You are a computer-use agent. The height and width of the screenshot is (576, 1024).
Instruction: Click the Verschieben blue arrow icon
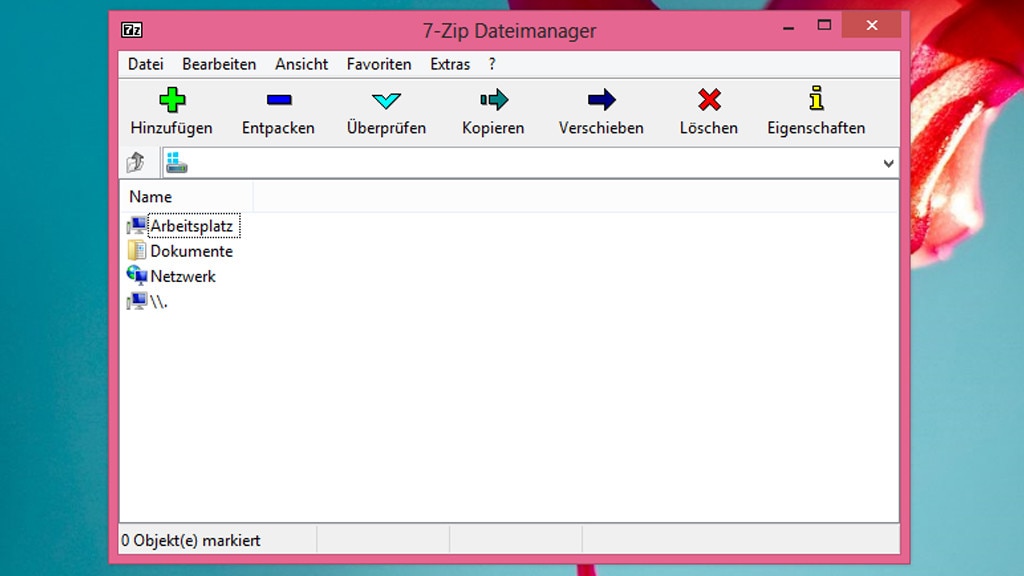coord(601,100)
